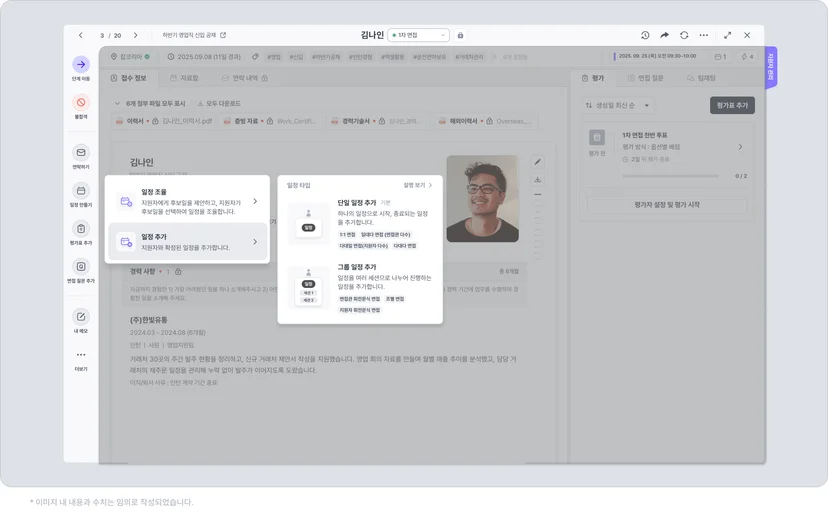Open the 증빙 자료 attachment file chip
The width and height of the screenshot is (828, 517).
270,121
